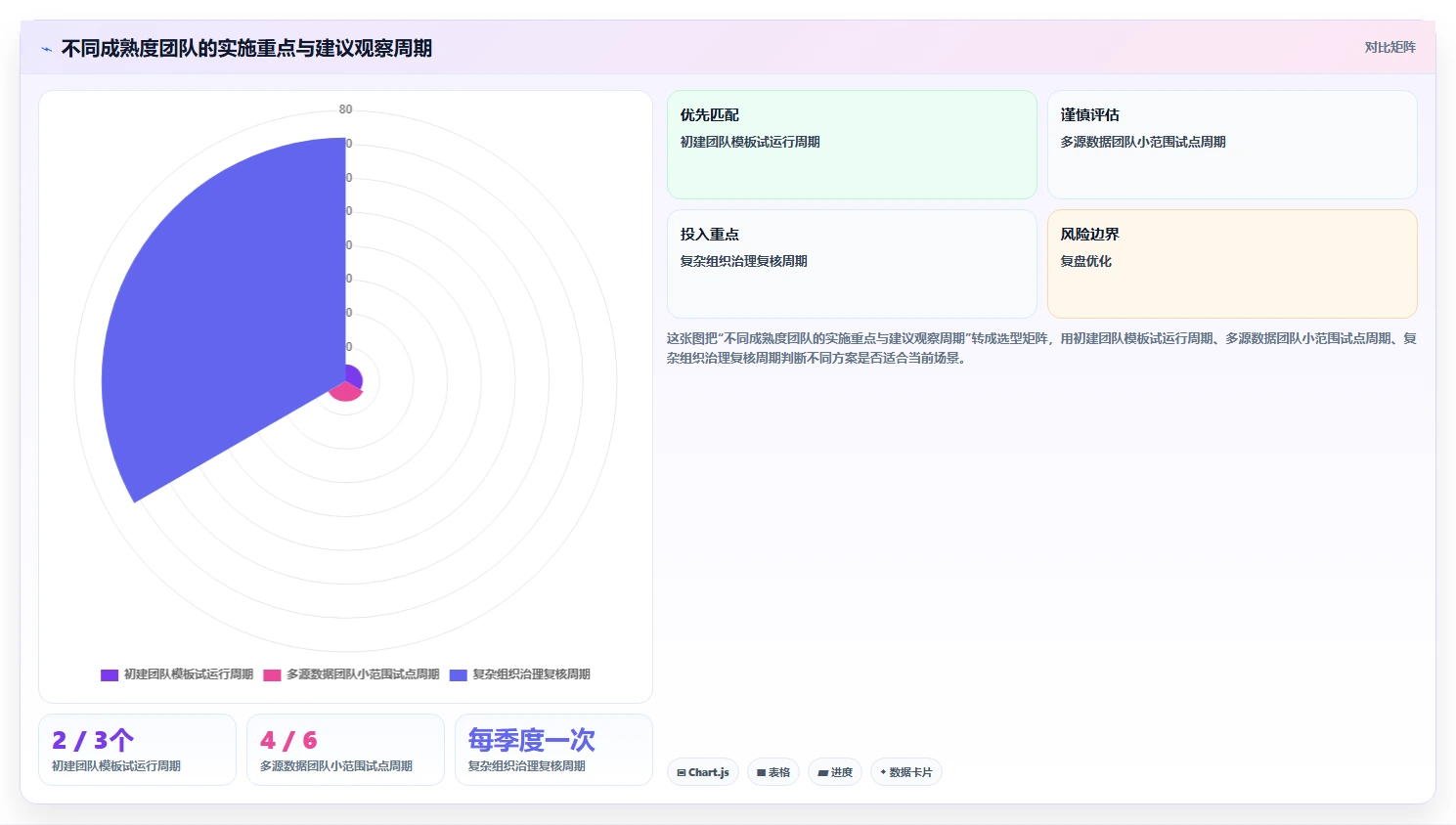This screenshot has height=825, width=1456.
Task: Open the 风险边界 card
Action: coord(1232,264)
